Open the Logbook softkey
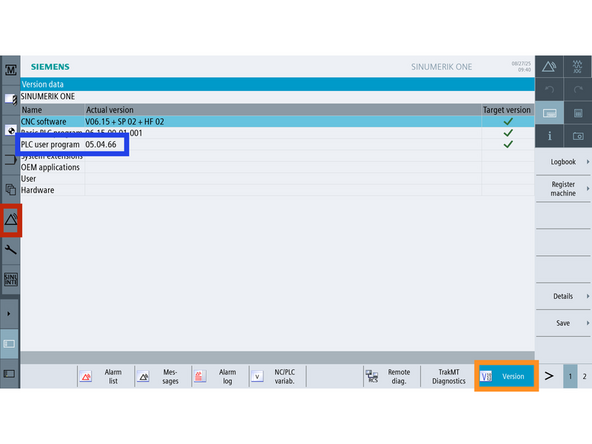Image resolution: width=592 pixels, height=444 pixels. (563, 162)
